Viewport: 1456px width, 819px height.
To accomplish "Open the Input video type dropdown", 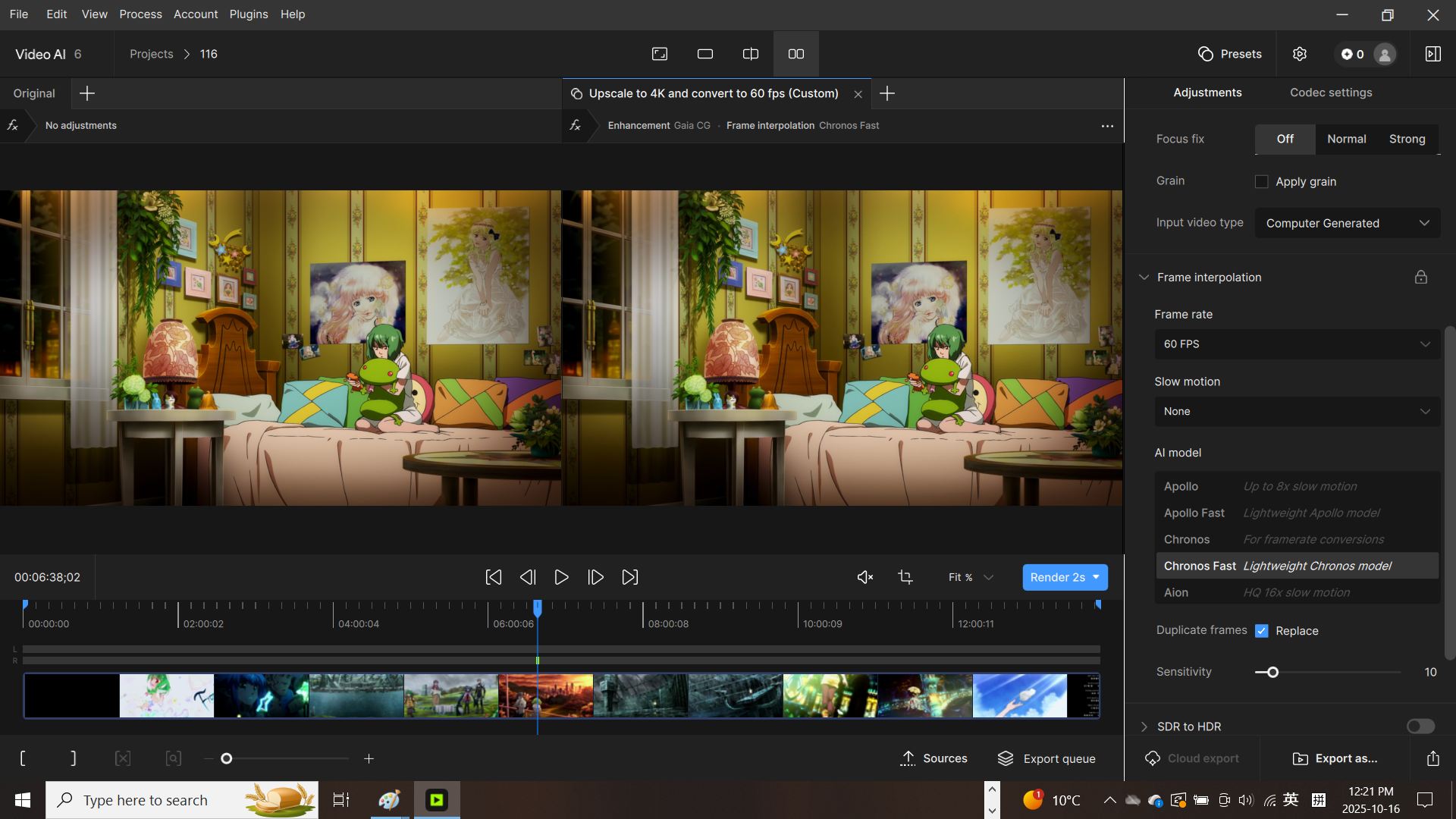I will [x=1347, y=223].
